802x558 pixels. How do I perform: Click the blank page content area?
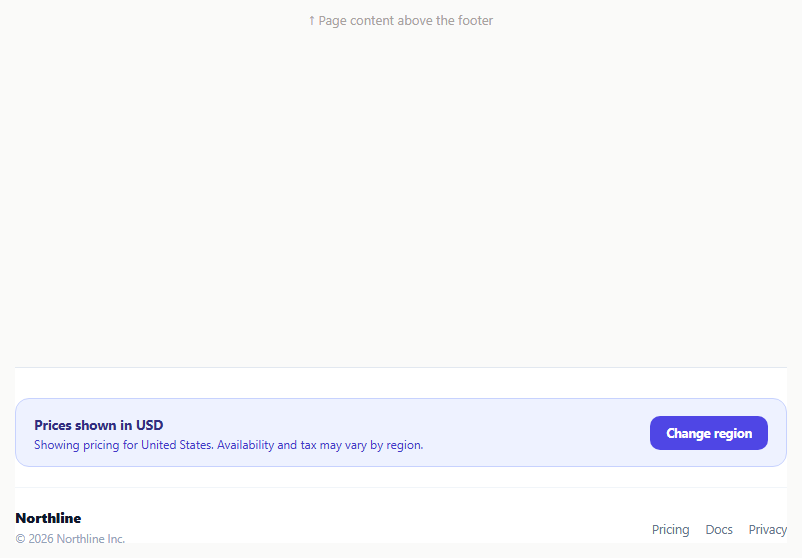401,194
